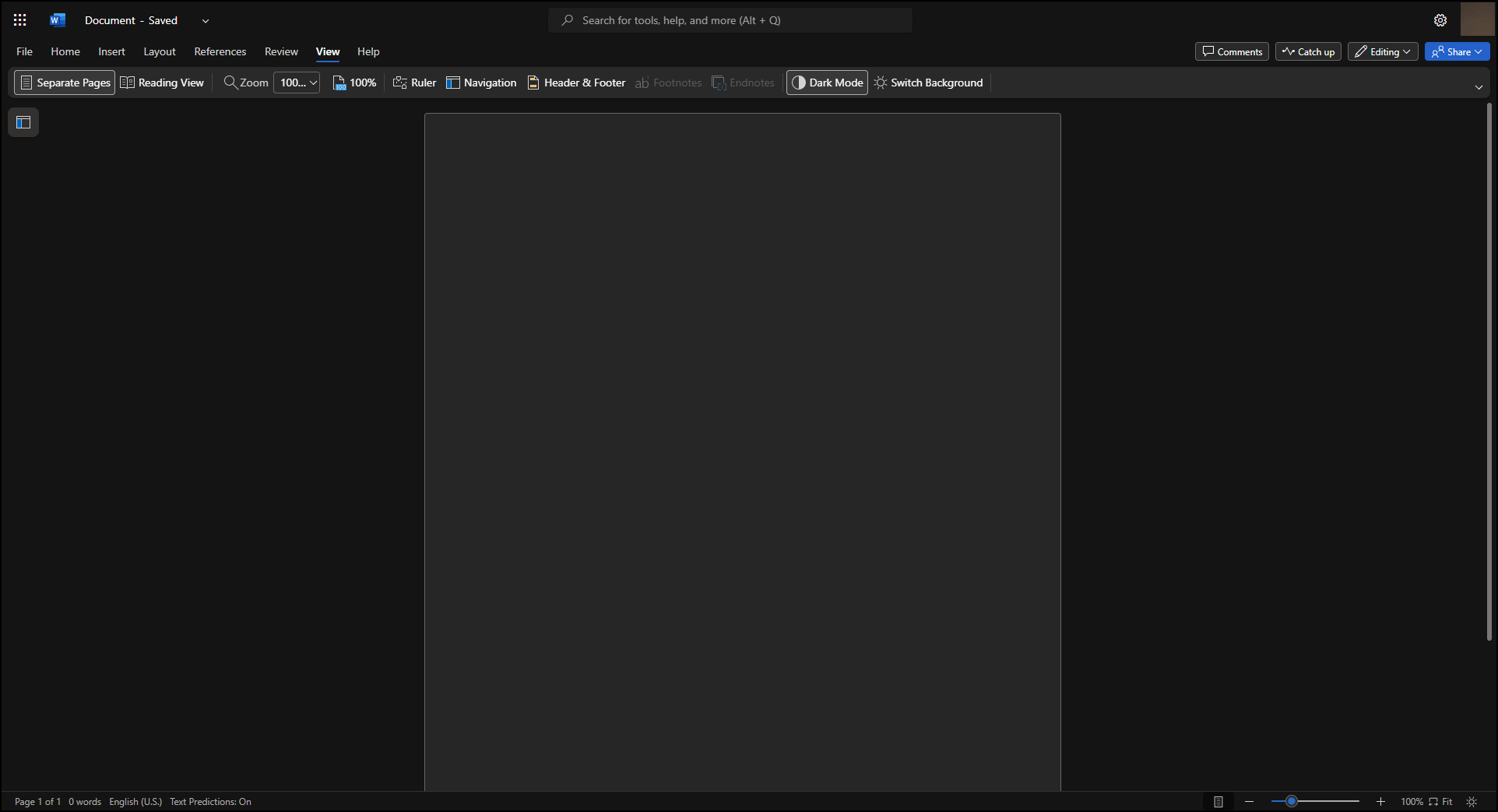Screen dimensions: 1498x812
Task: Click the Catch up button
Action: click(1307, 51)
